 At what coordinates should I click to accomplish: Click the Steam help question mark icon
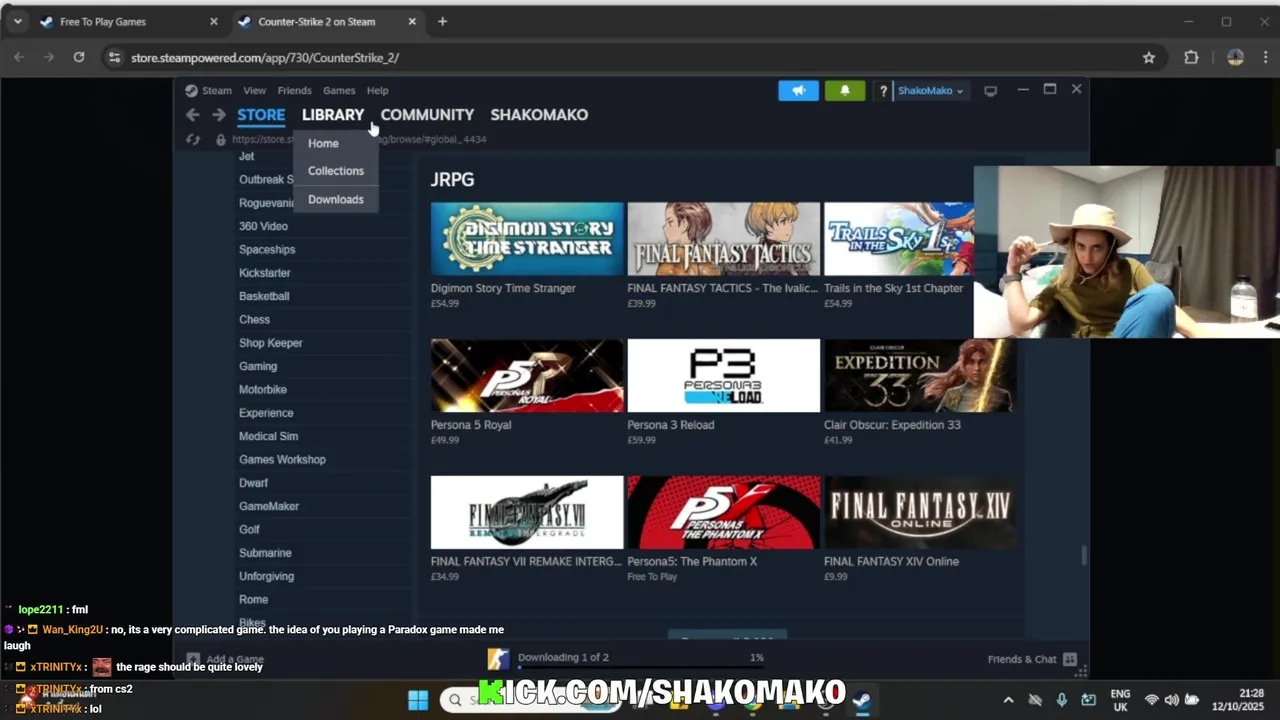click(x=883, y=90)
